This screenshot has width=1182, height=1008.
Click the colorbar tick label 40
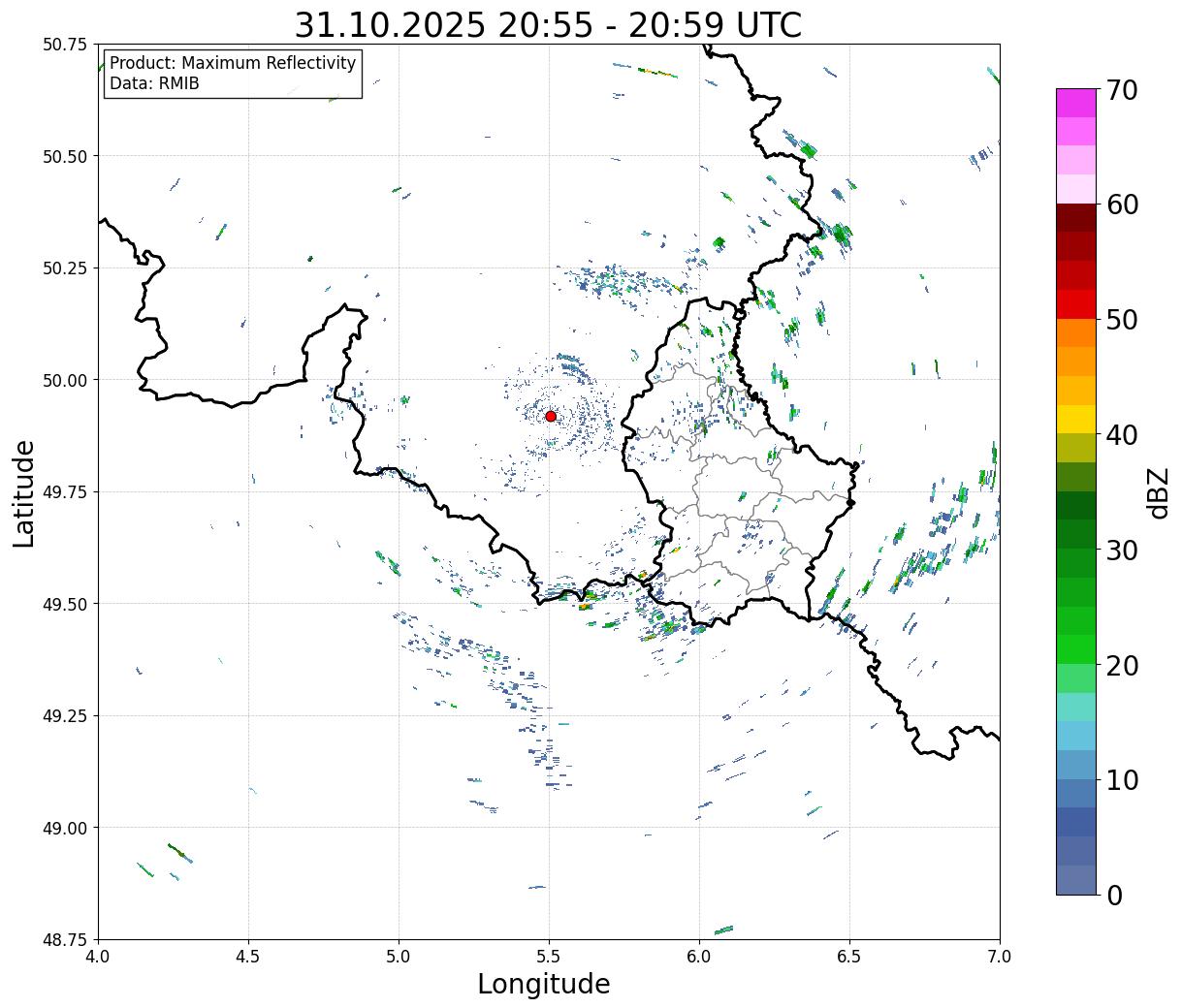(x=1121, y=435)
